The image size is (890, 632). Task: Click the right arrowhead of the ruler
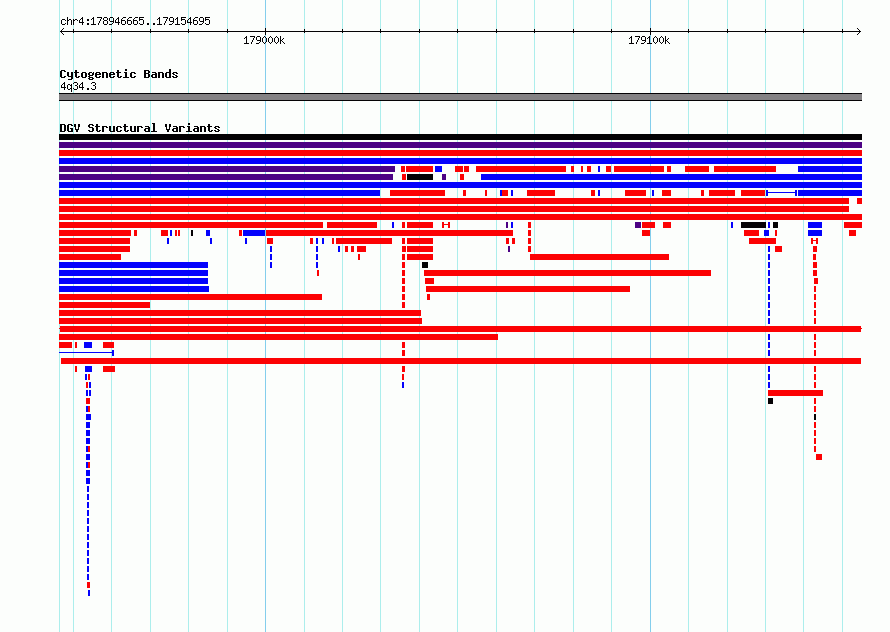pos(859,31)
